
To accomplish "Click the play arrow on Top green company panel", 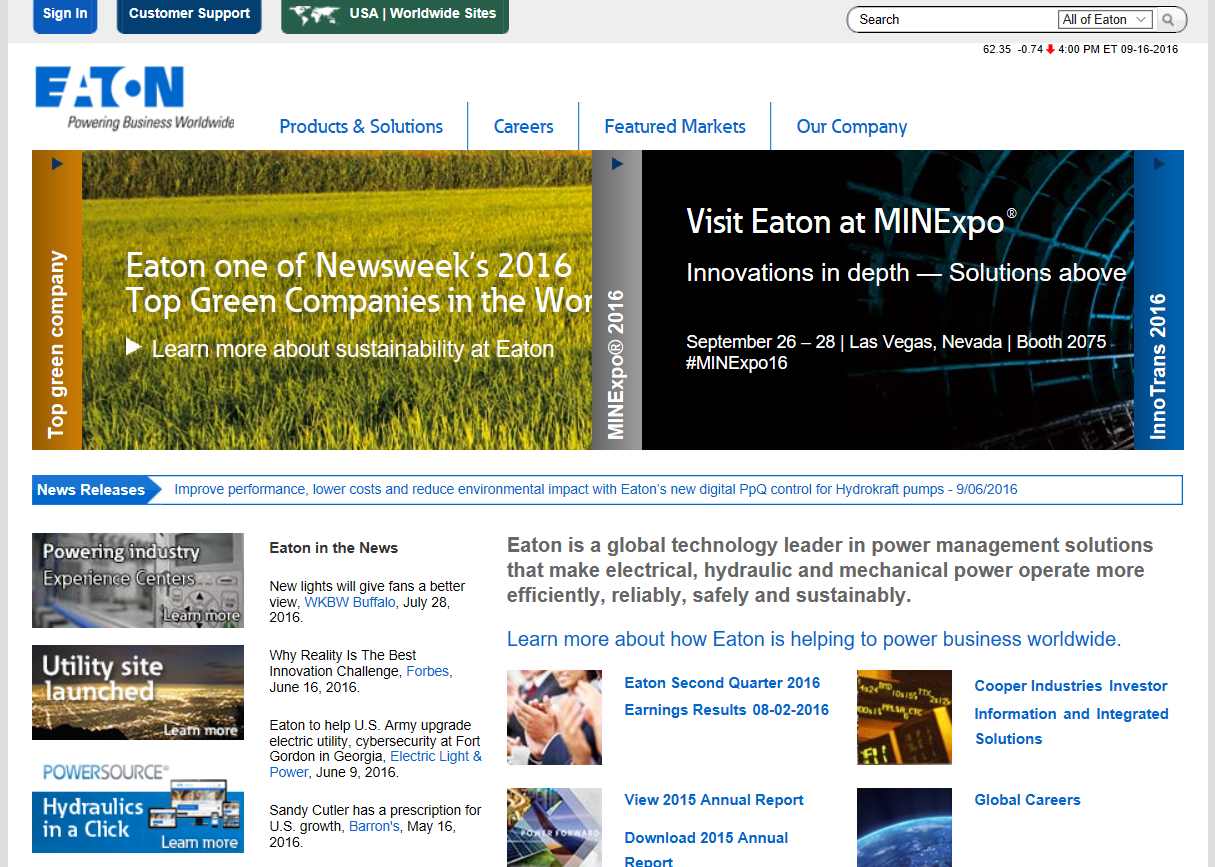I will click(57, 164).
